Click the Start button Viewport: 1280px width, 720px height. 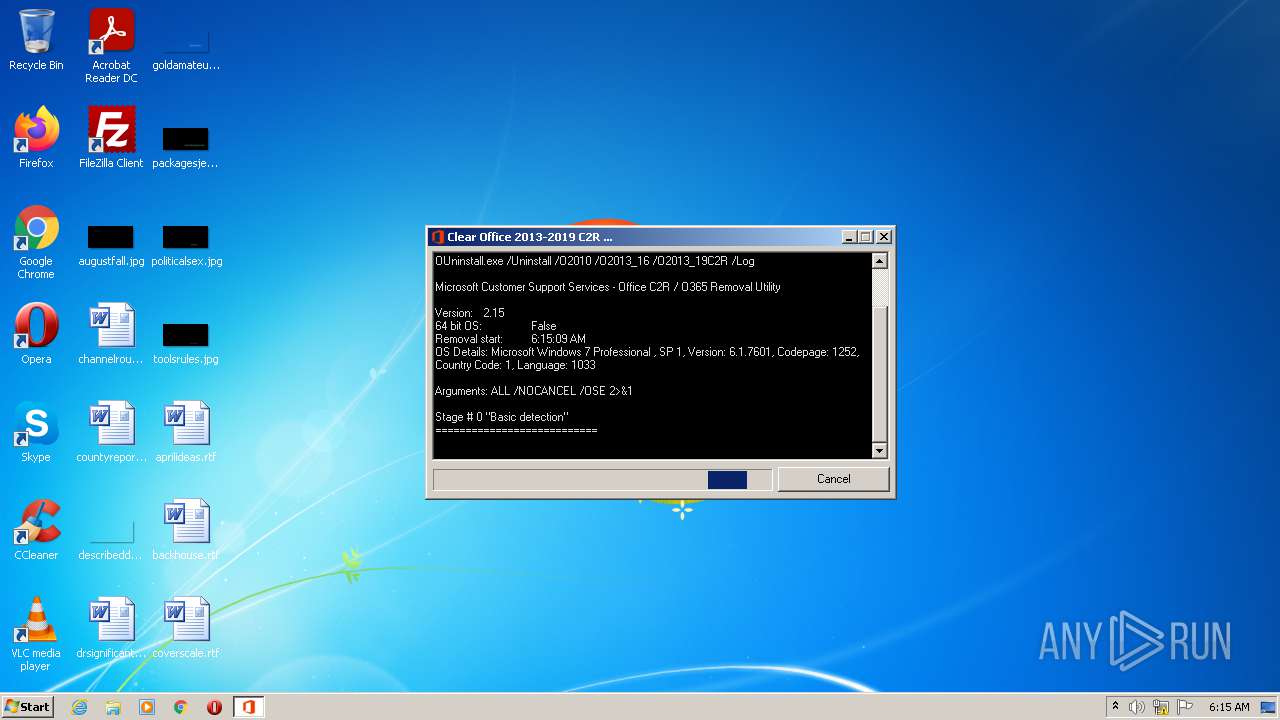pyautogui.click(x=28, y=707)
